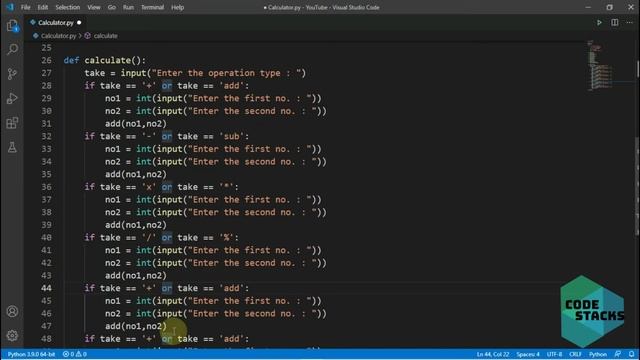Click line number 32 in gutter

(x=47, y=136)
